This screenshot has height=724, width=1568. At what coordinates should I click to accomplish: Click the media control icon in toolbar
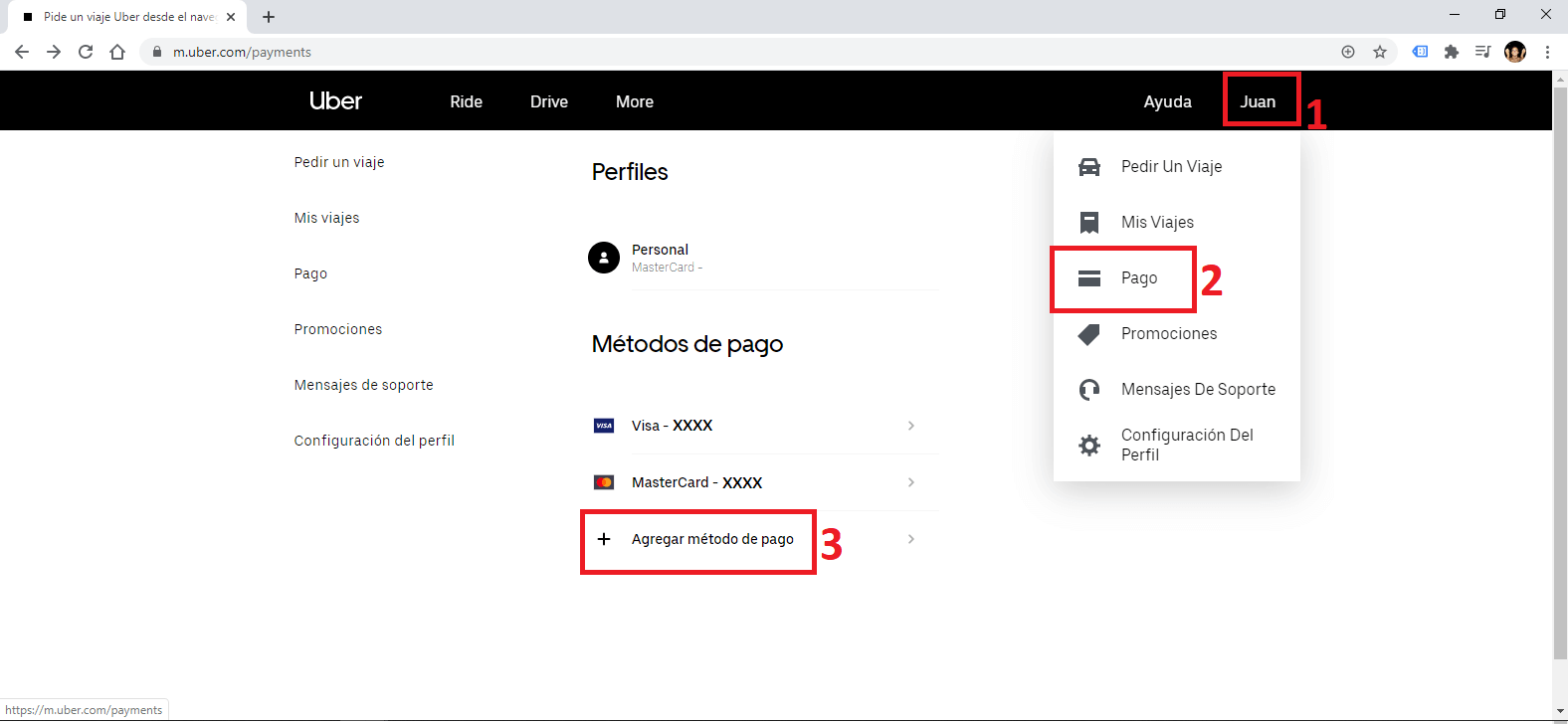[1482, 52]
